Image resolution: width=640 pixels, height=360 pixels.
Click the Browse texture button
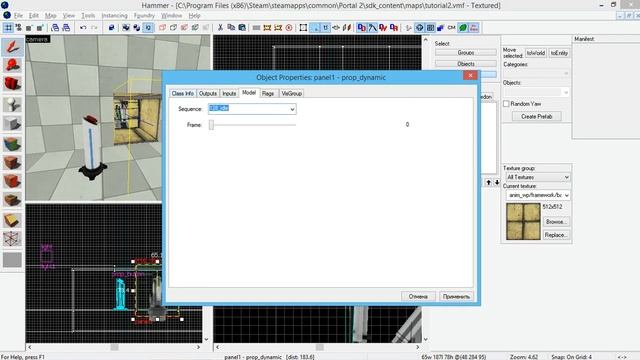(x=555, y=222)
